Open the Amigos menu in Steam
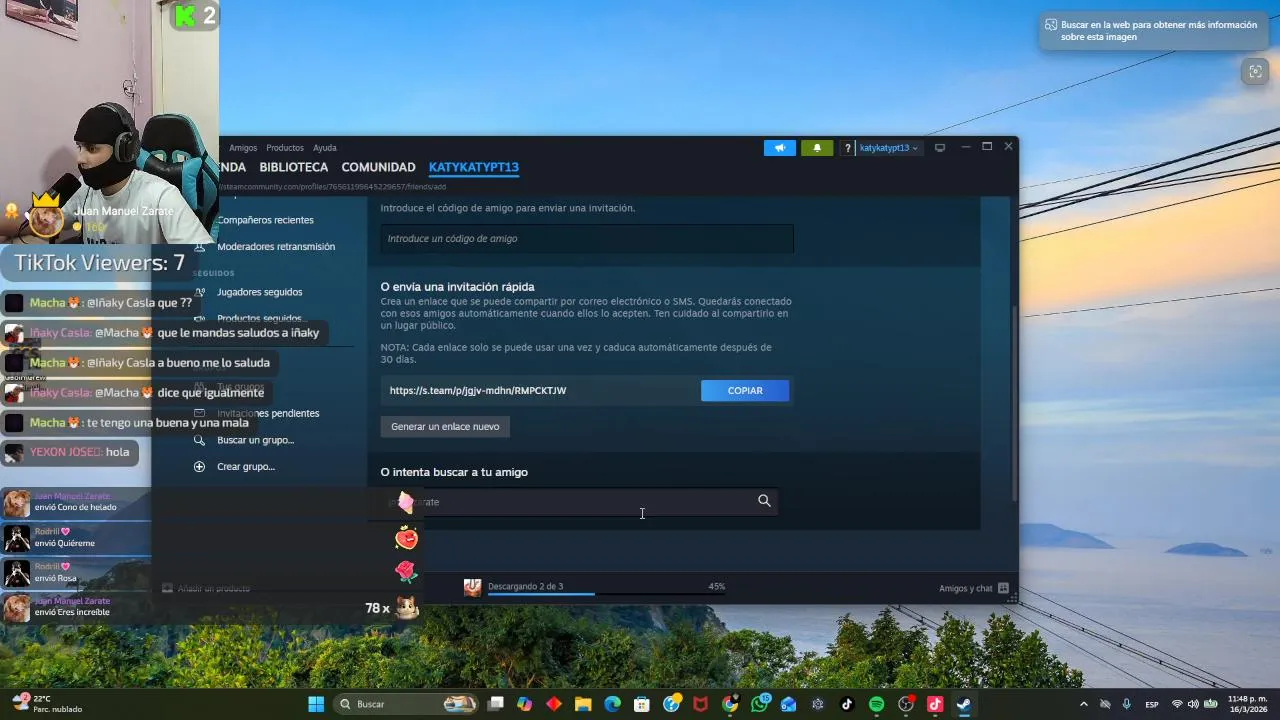 pyautogui.click(x=243, y=148)
